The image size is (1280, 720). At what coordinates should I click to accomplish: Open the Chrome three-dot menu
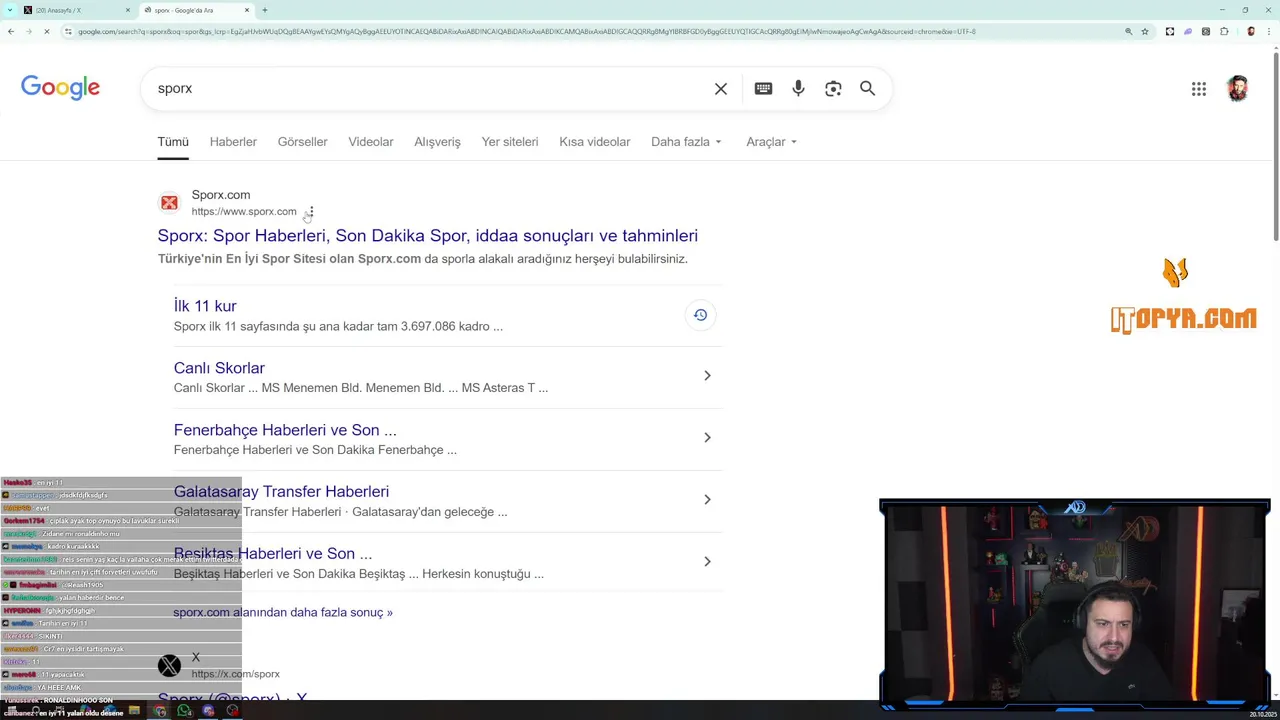(x=1269, y=31)
